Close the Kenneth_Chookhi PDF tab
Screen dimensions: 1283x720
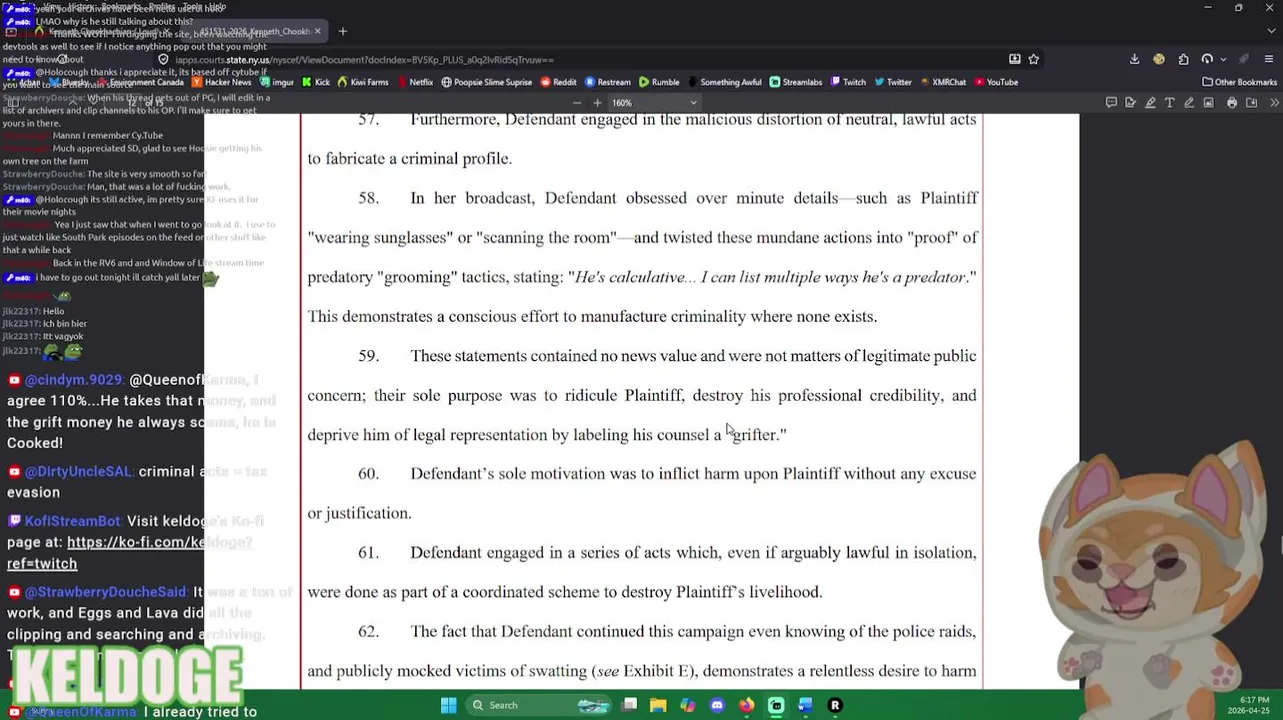click(x=317, y=31)
